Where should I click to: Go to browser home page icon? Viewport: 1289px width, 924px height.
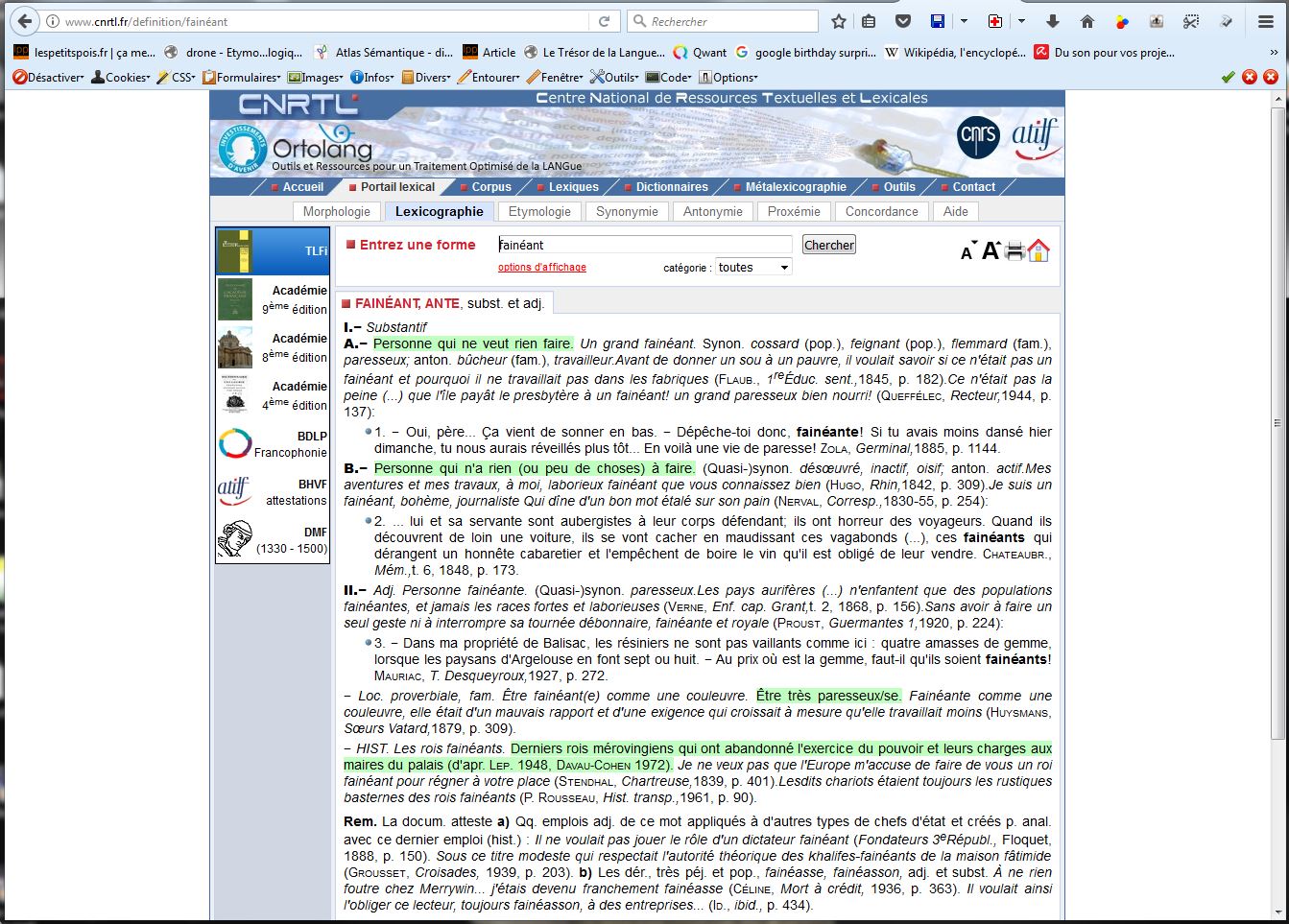pyautogui.click(x=1086, y=21)
